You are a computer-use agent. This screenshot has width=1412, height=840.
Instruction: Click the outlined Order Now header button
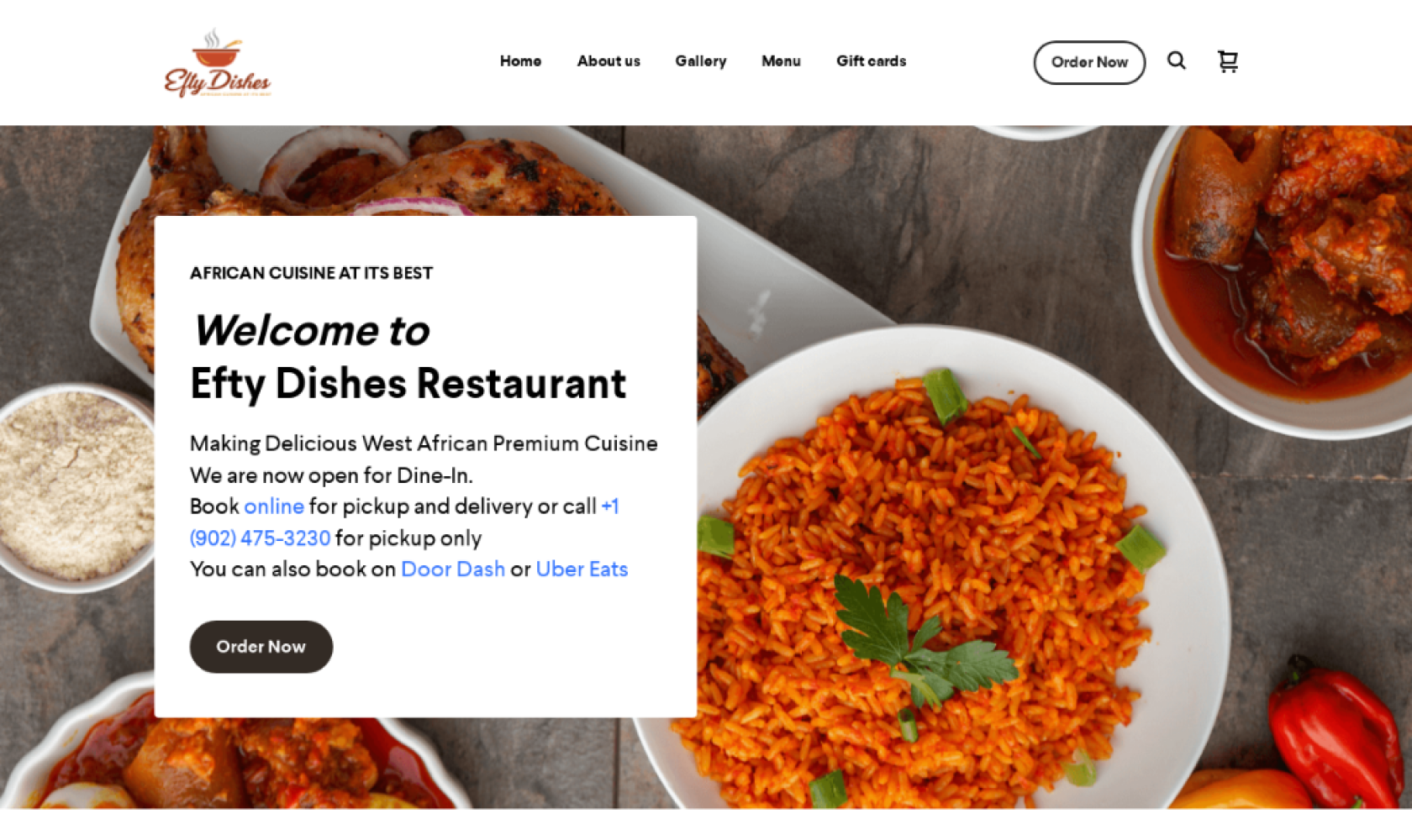pyautogui.click(x=1089, y=62)
